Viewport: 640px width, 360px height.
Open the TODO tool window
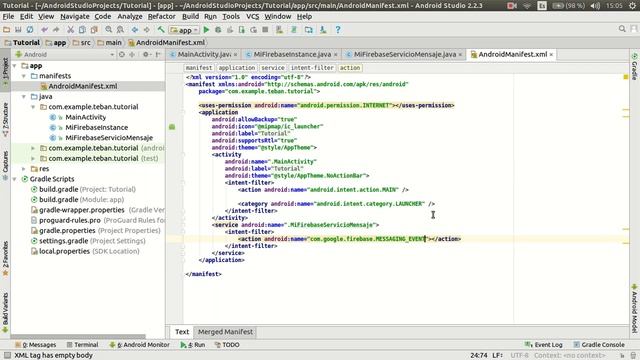tap(227, 345)
